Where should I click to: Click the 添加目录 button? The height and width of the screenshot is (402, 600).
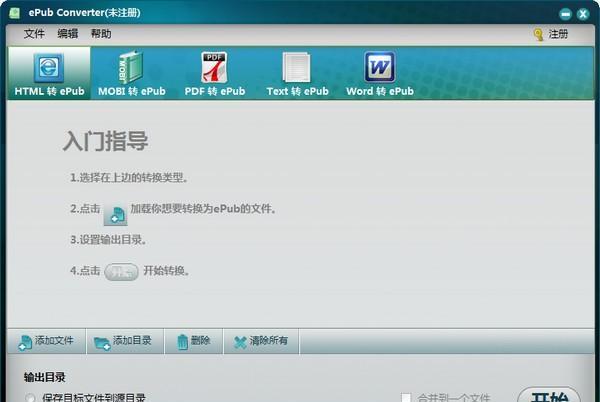point(125,341)
